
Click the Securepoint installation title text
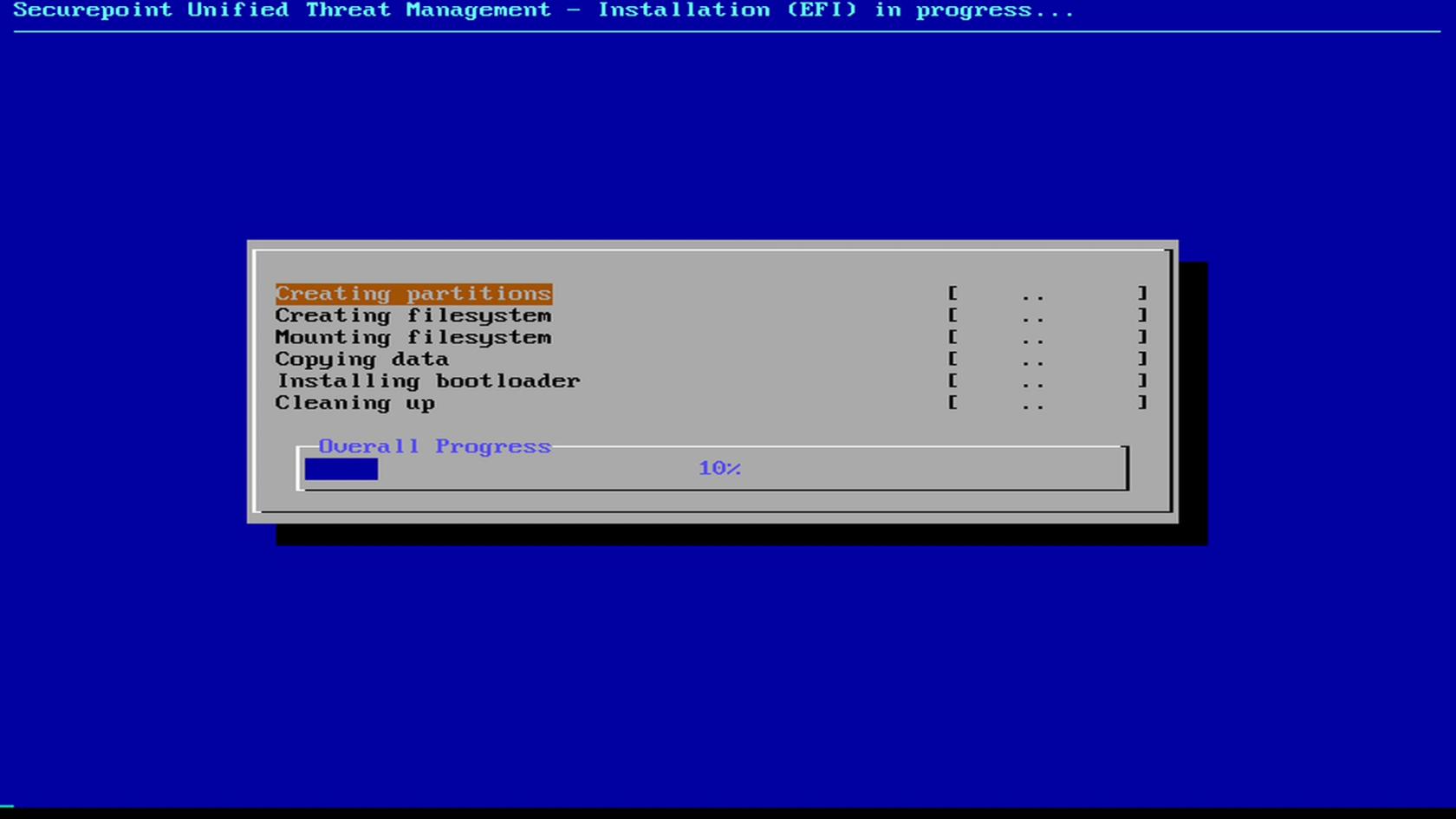(x=543, y=10)
